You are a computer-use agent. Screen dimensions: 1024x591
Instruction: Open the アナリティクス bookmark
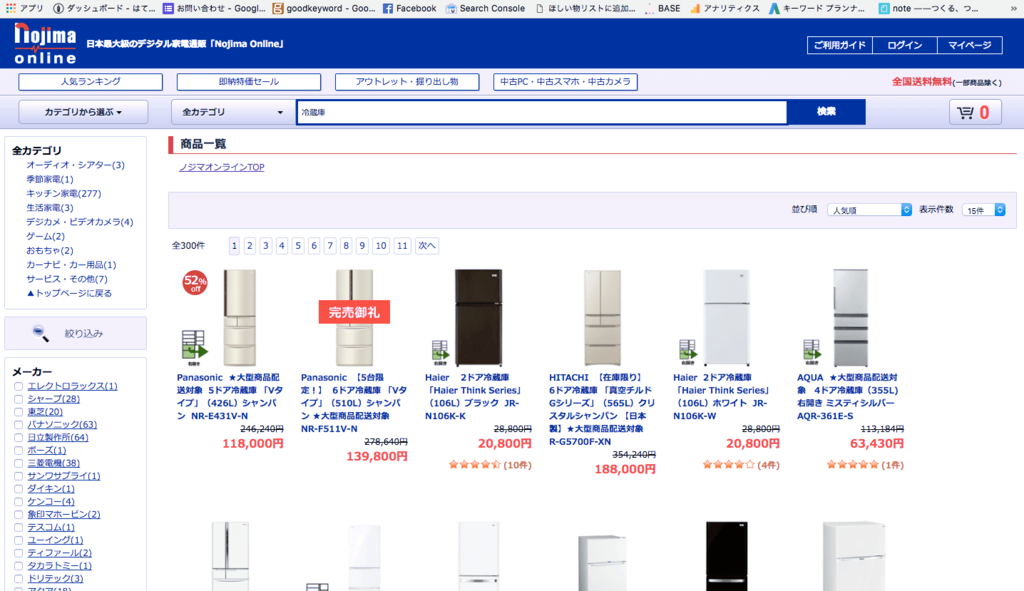pyautogui.click(x=724, y=8)
